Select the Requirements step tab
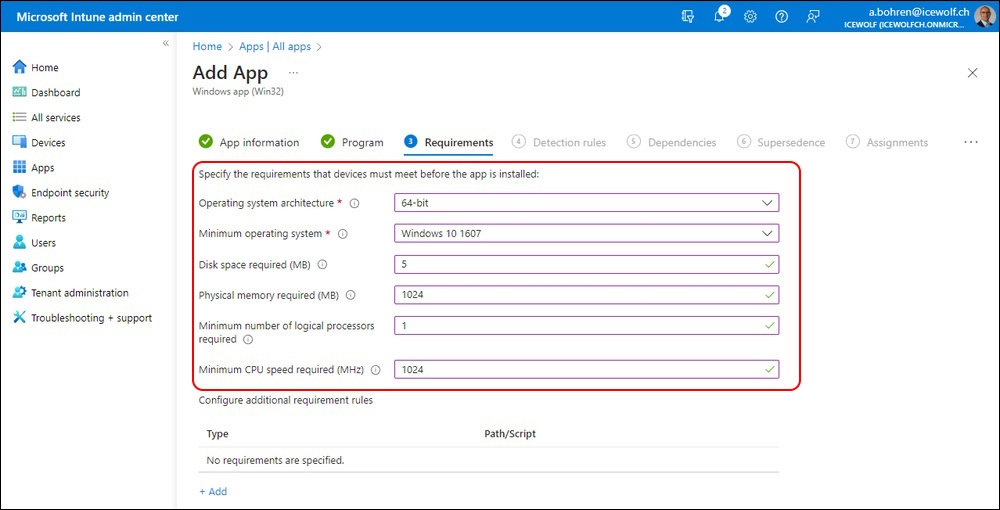Screen dimensions: 1000x510 pyautogui.click(x=448, y=142)
